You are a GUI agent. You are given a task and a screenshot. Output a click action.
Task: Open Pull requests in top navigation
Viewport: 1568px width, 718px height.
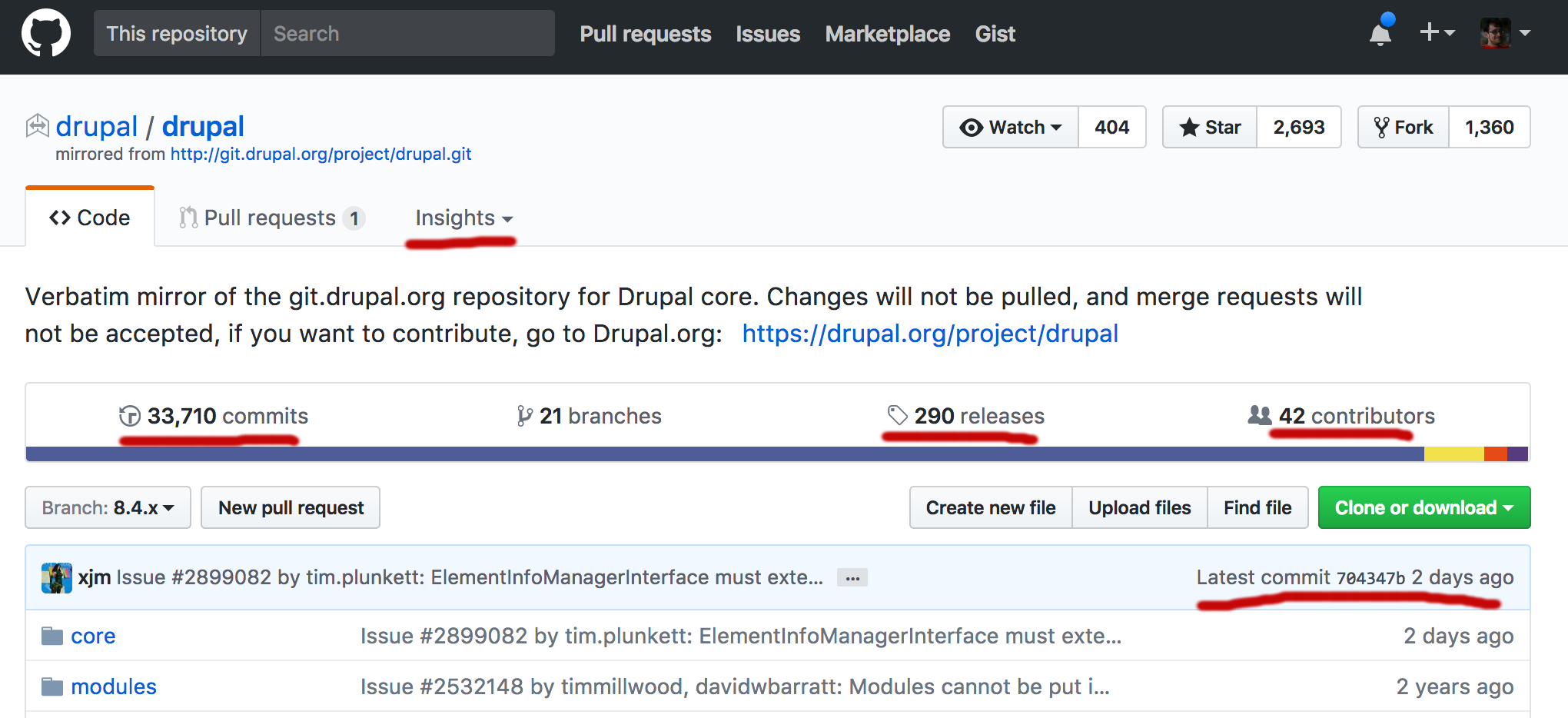click(x=646, y=34)
